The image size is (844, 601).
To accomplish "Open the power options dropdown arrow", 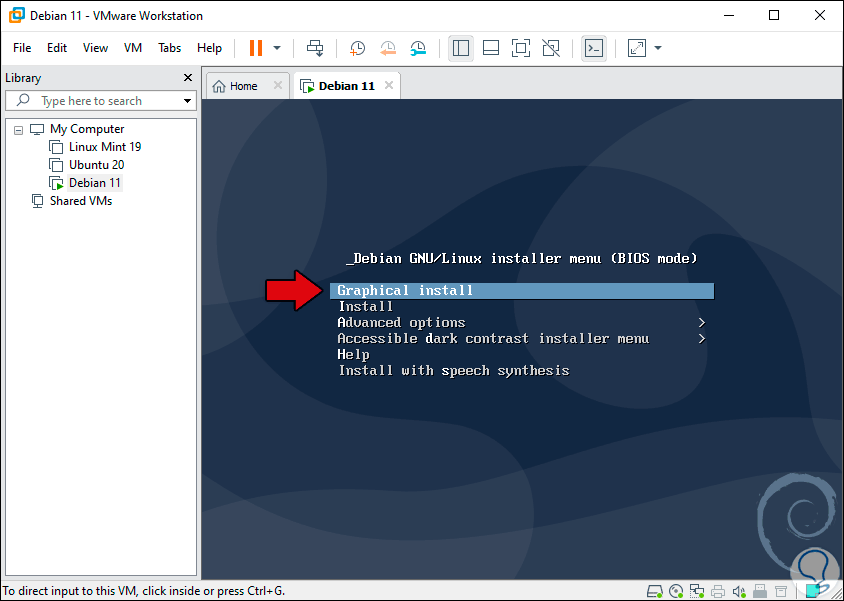I will tap(277, 48).
